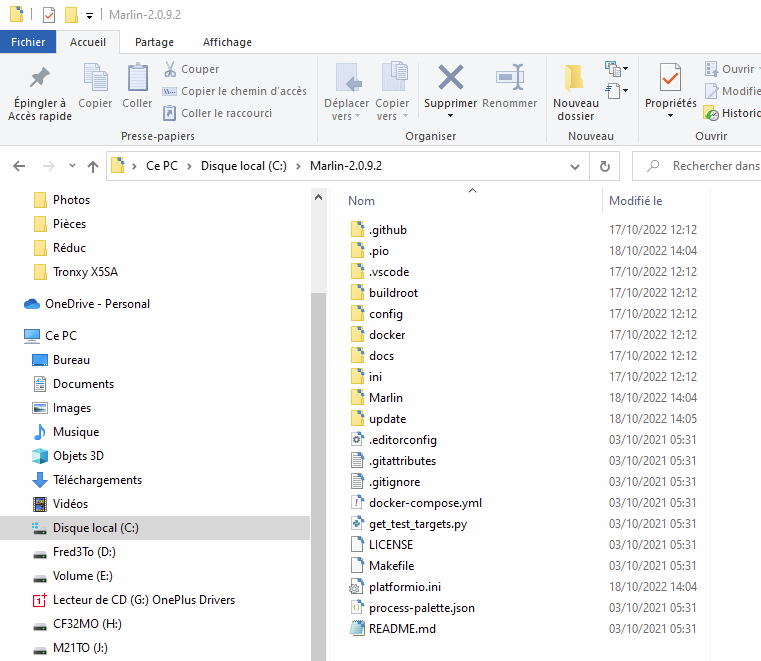Click Coller le raccourci
This screenshot has height=661, width=761.
point(217,113)
